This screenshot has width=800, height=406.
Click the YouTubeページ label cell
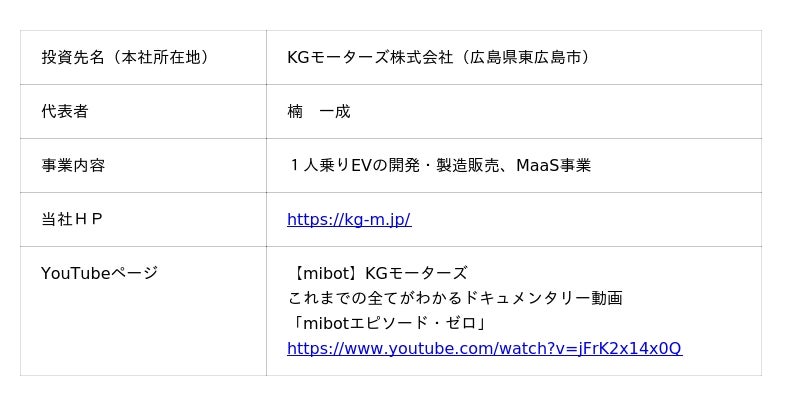click(143, 311)
